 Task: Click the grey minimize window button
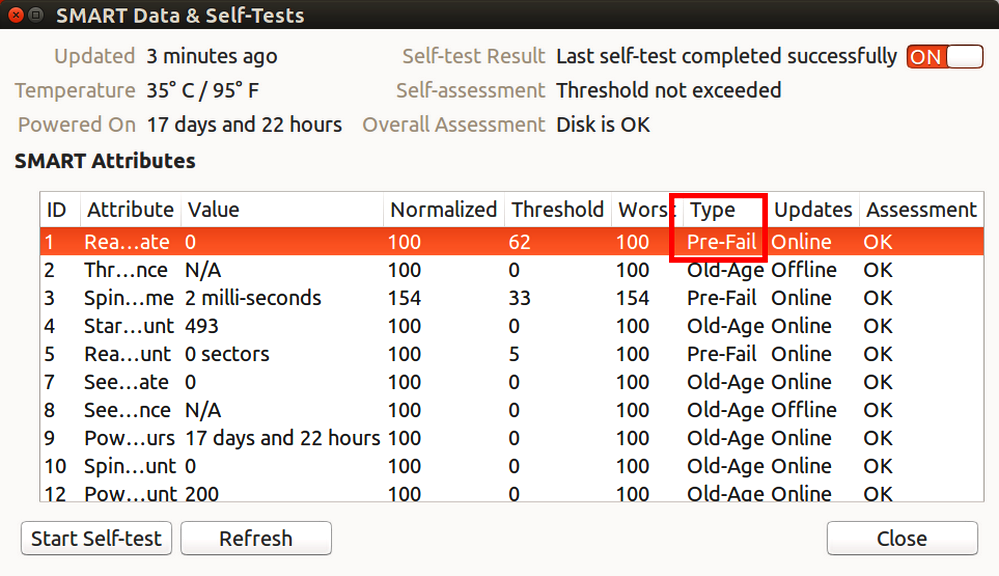pos(36,15)
